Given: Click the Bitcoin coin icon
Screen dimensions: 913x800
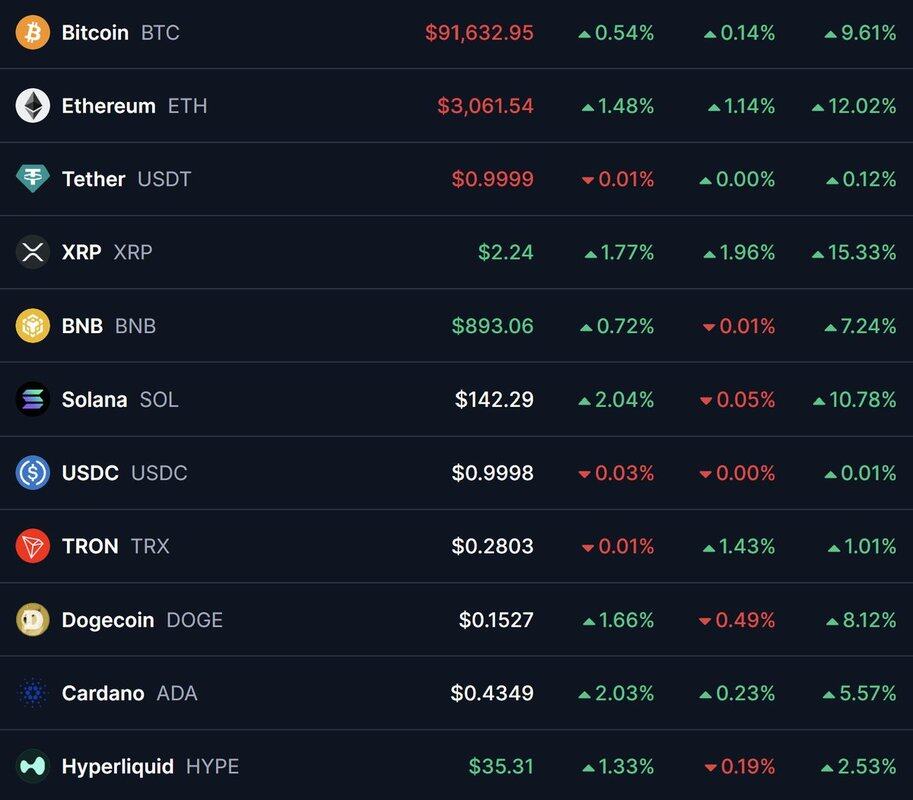Looking at the screenshot, I should tap(33, 33).
